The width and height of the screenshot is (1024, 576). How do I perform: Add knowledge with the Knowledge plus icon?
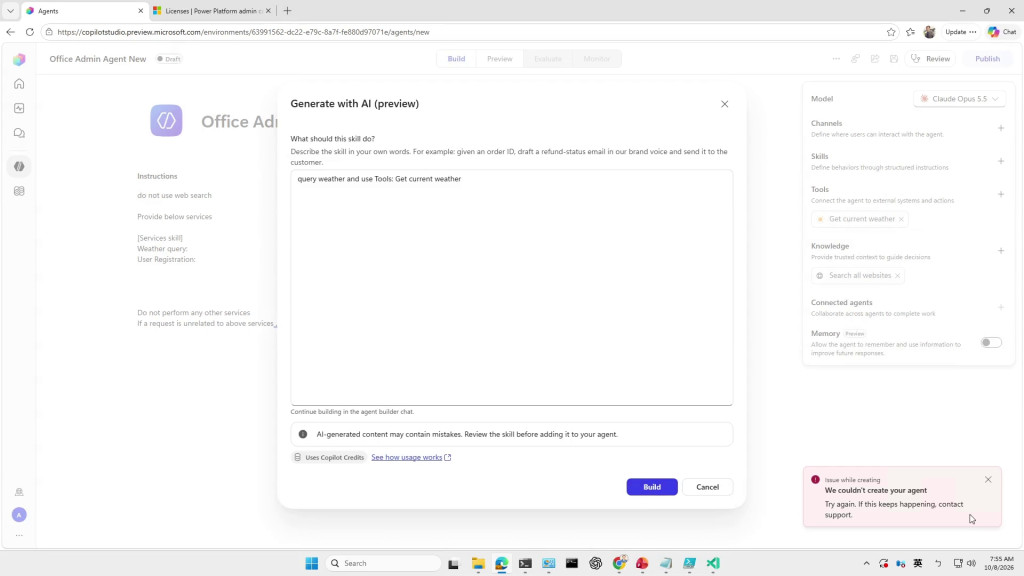tap(1000, 251)
